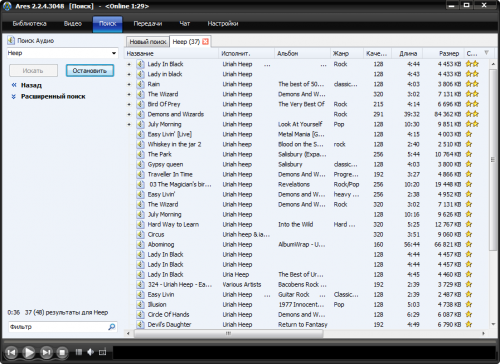Screen dimensions: 500x364
Task: Click audio file icon for Rain
Action: tap(140, 84)
